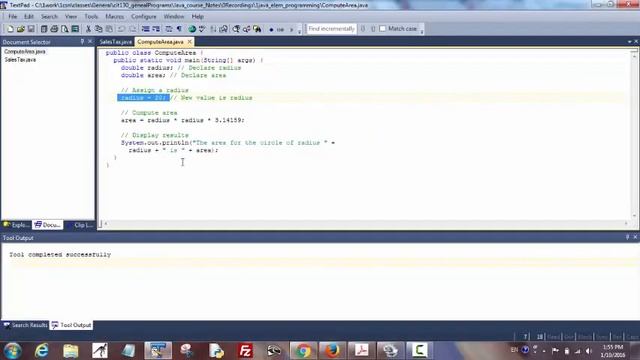
Task: Undo the last edit
Action: pyautogui.click(x=122, y=29)
